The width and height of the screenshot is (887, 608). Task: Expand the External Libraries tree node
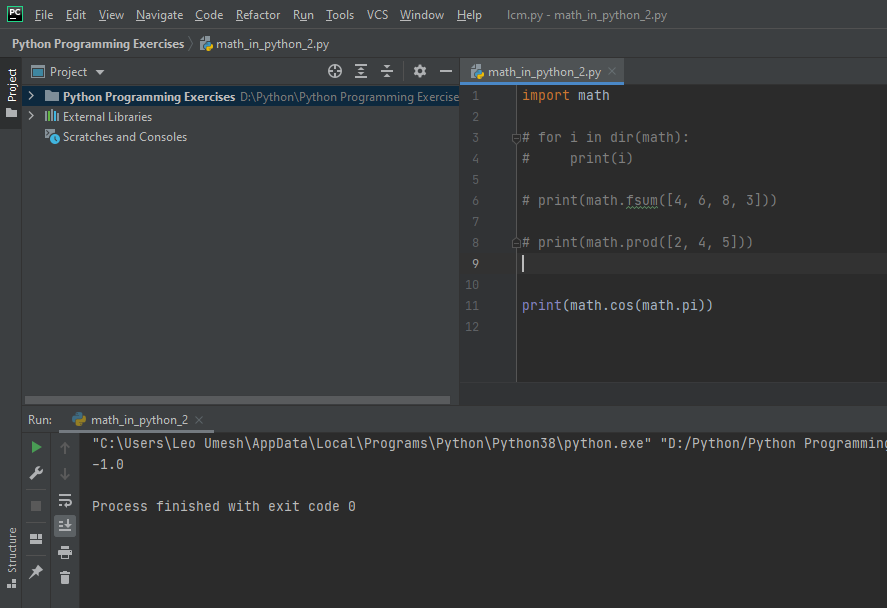[x=32, y=116]
